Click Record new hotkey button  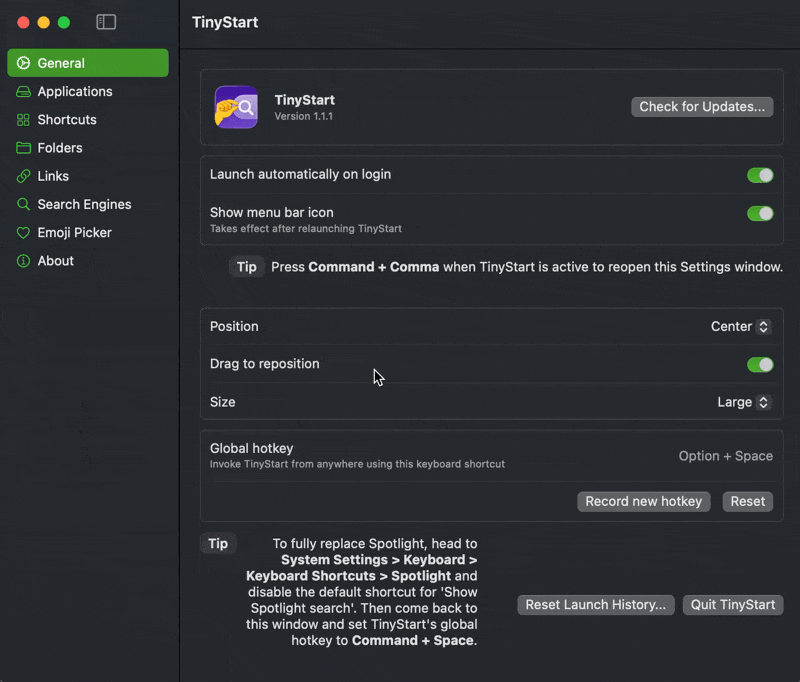coord(644,501)
